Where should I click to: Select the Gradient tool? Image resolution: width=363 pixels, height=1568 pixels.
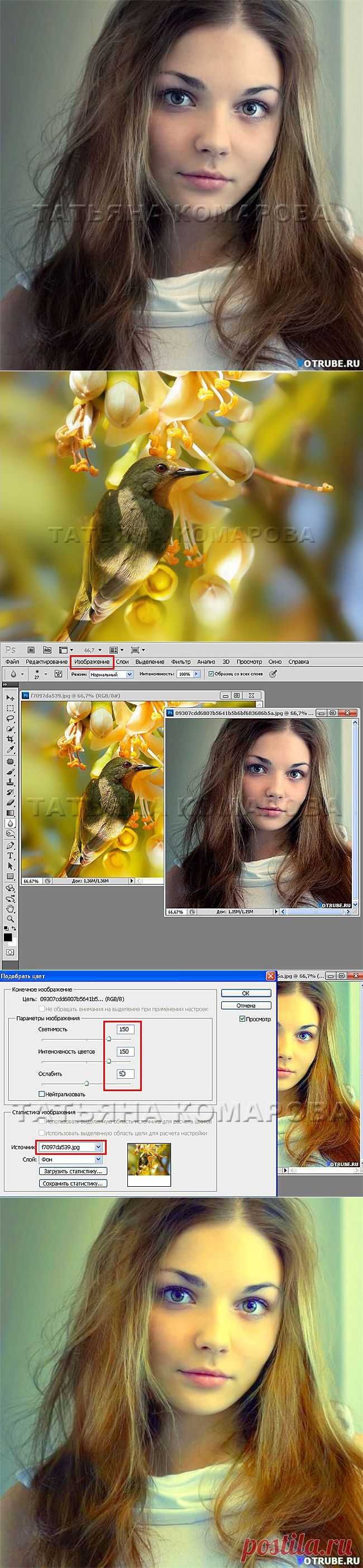pos(11,813)
